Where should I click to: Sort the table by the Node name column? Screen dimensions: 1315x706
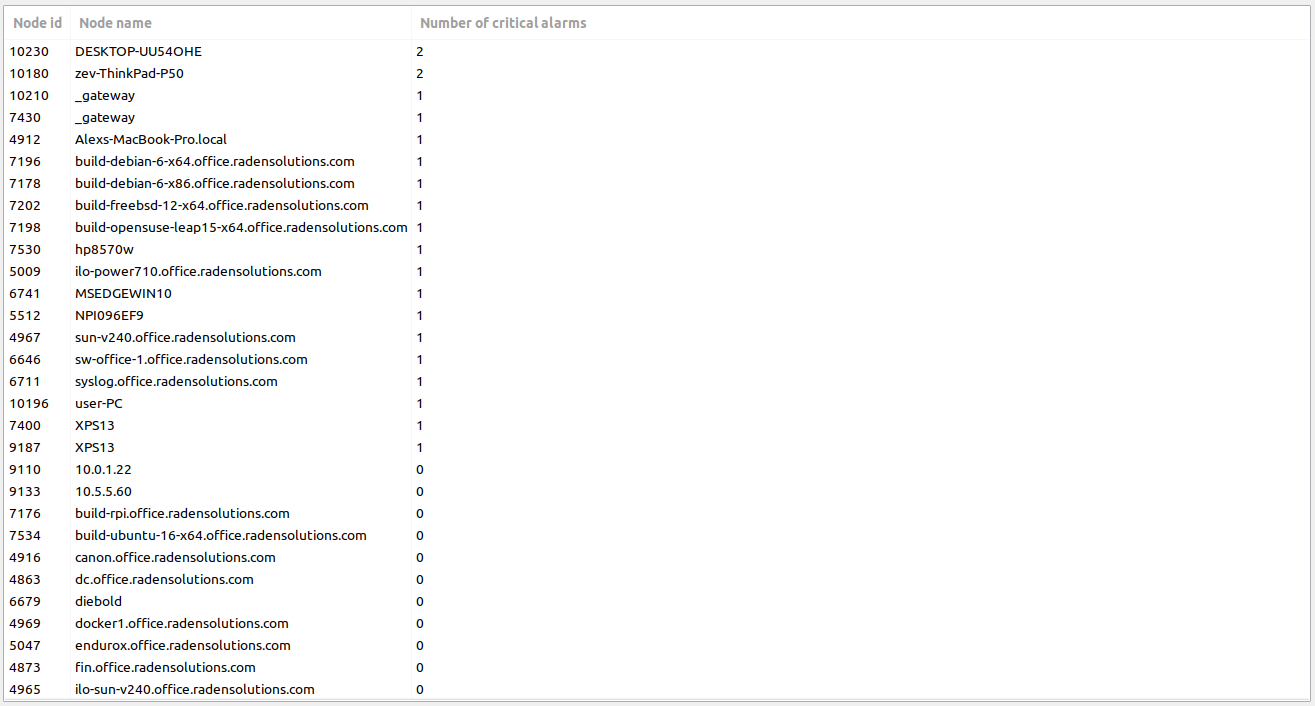(x=114, y=22)
